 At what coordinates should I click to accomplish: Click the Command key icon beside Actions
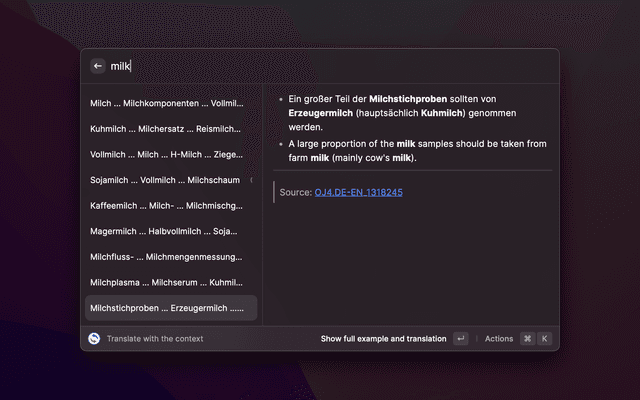pos(527,339)
